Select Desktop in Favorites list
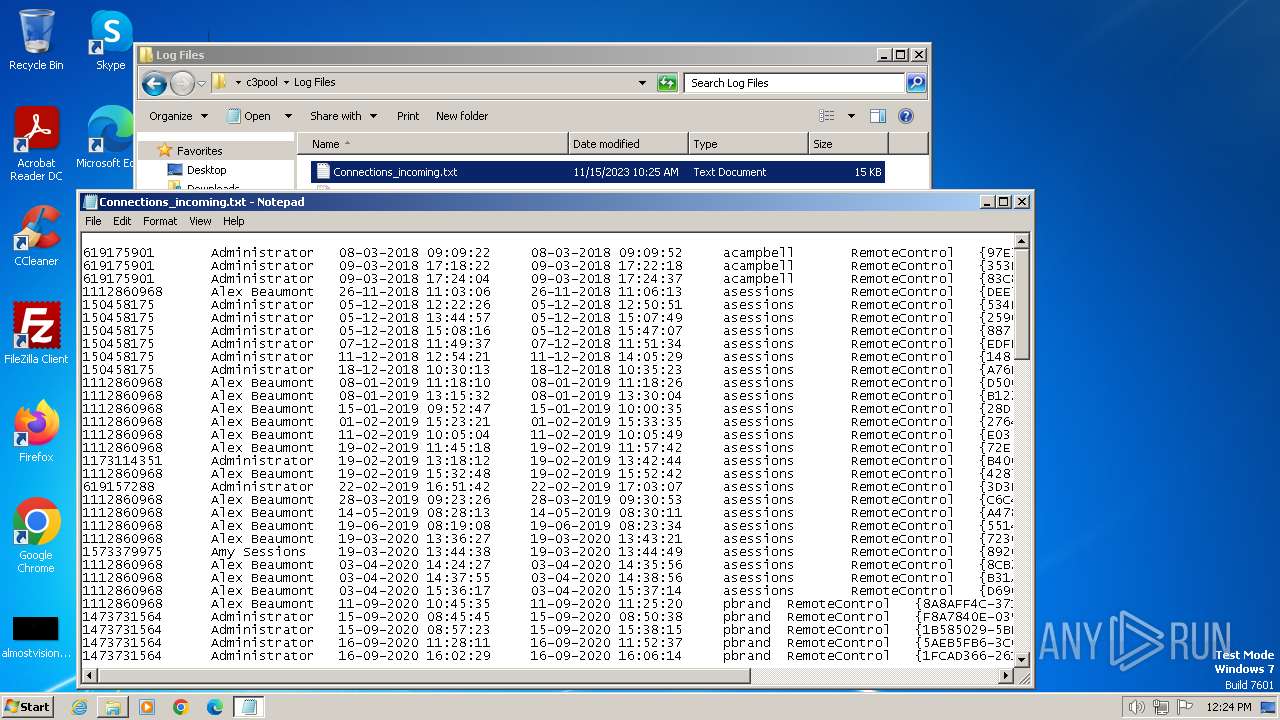This screenshot has width=1280, height=720. point(206,170)
